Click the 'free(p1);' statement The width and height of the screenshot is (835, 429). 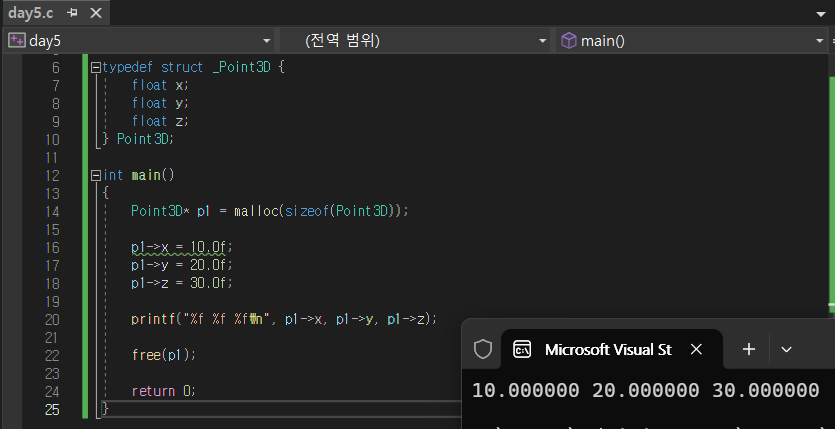[164, 355]
